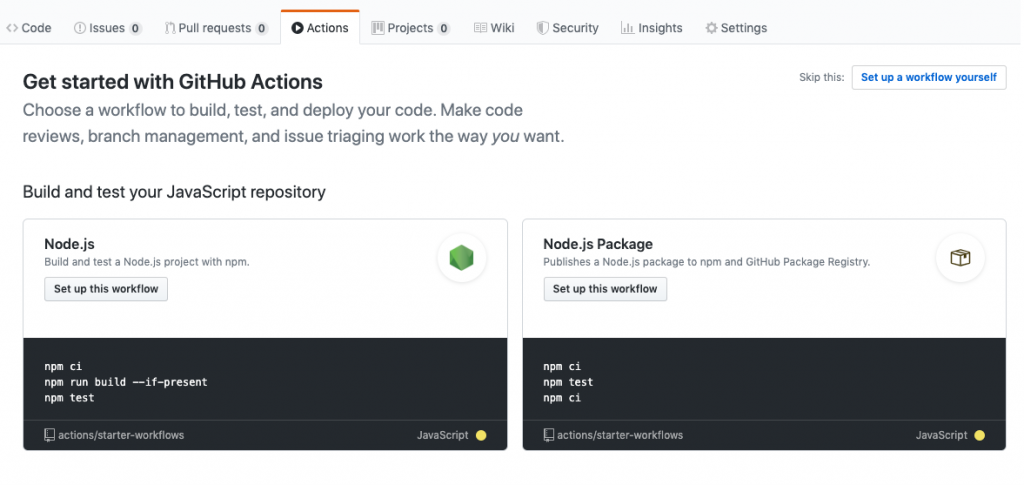Click the Node.js Package card title
The height and width of the screenshot is (485, 1024).
click(x=598, y=244)
